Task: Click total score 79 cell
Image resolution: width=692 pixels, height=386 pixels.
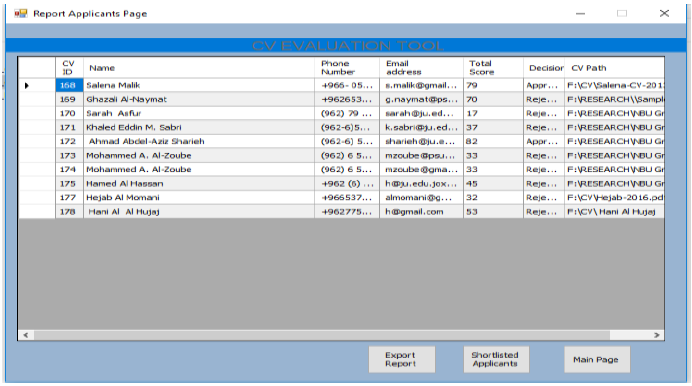Action: point(493,85)
